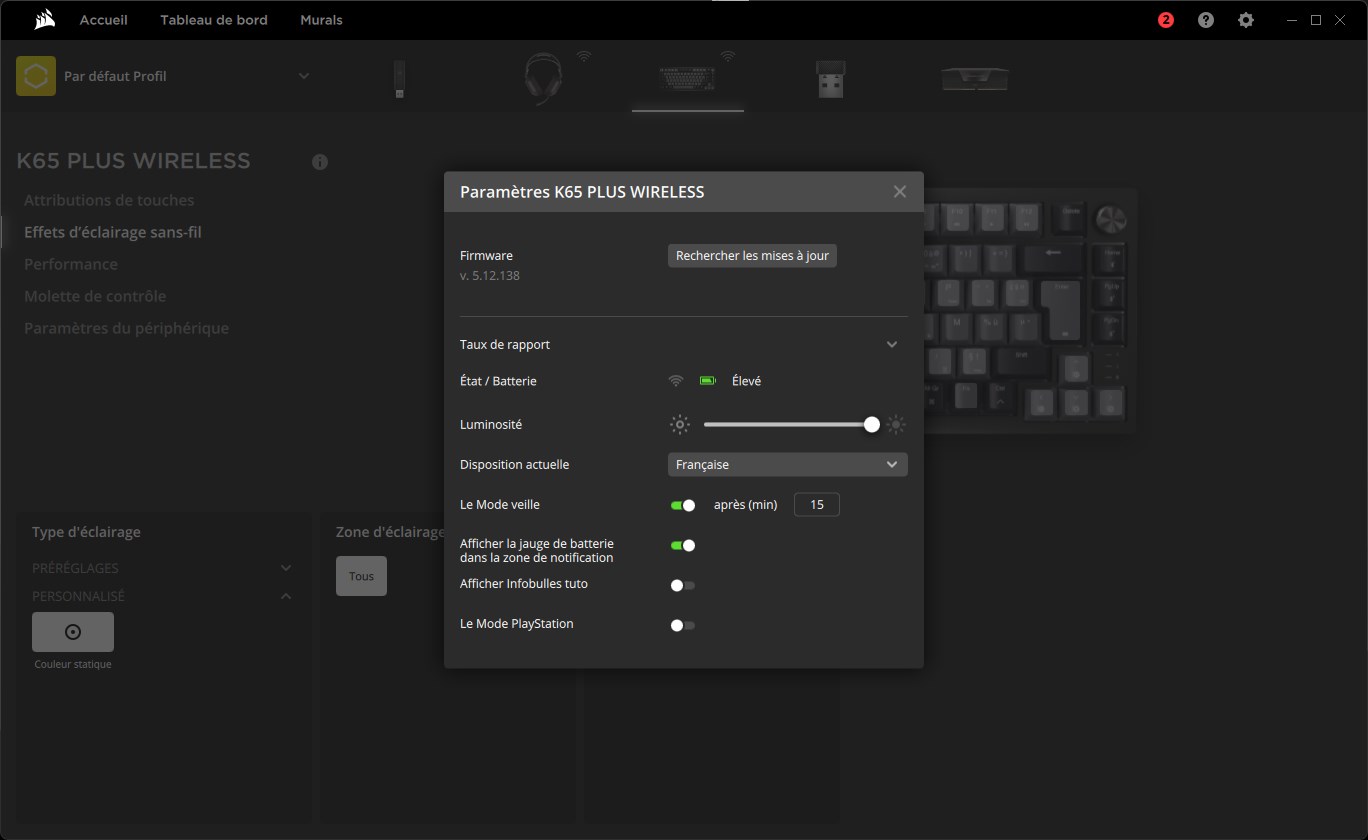The height and width of the screenshot is (840, 1368).
Task: Click the wireless signal status icon
Action: 676,381
